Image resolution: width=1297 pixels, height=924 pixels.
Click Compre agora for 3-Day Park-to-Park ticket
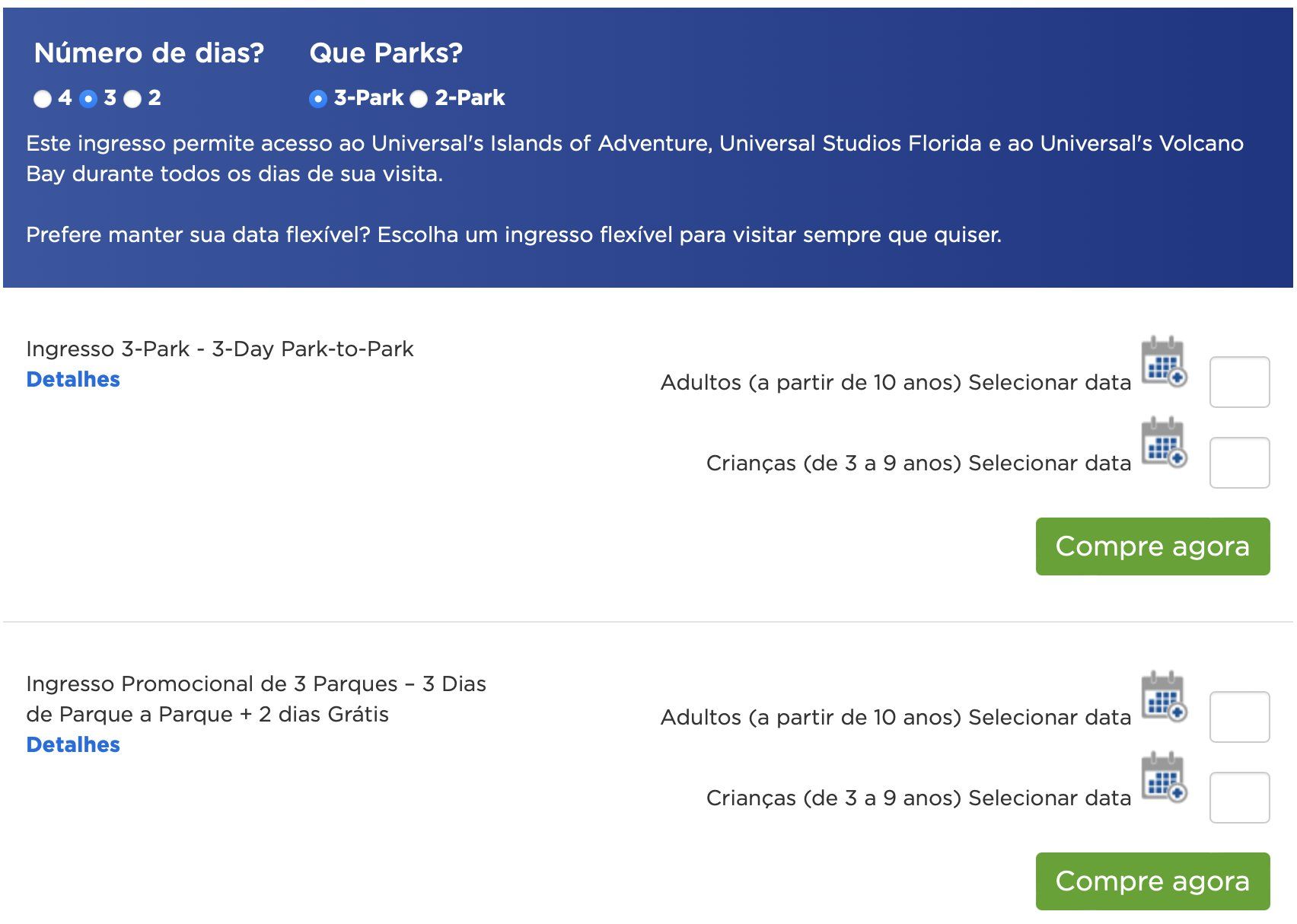(x=1152, y=546)
